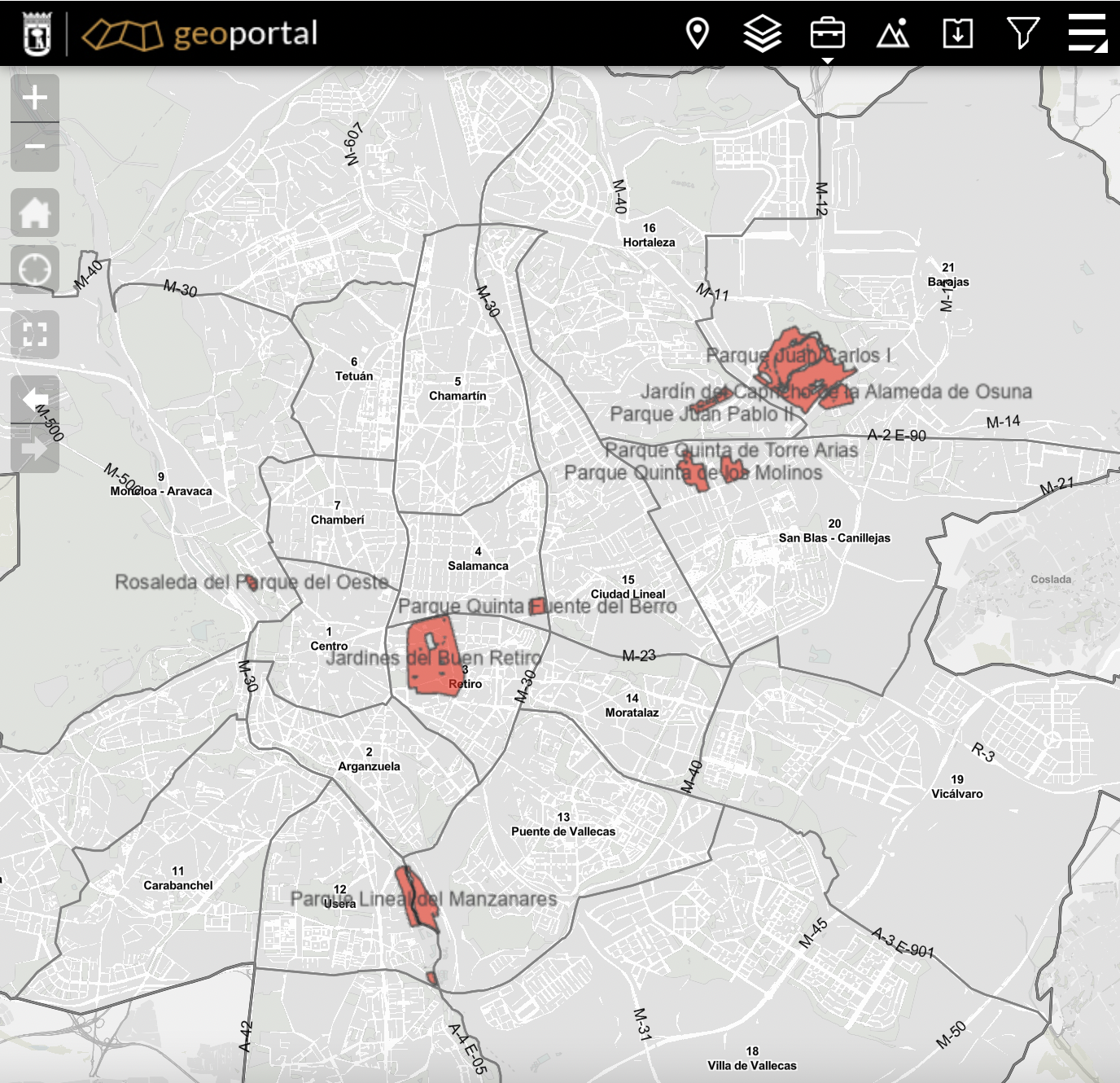
Task: Open the basemap gallery mountain icon
Action: tap(893, 33)
